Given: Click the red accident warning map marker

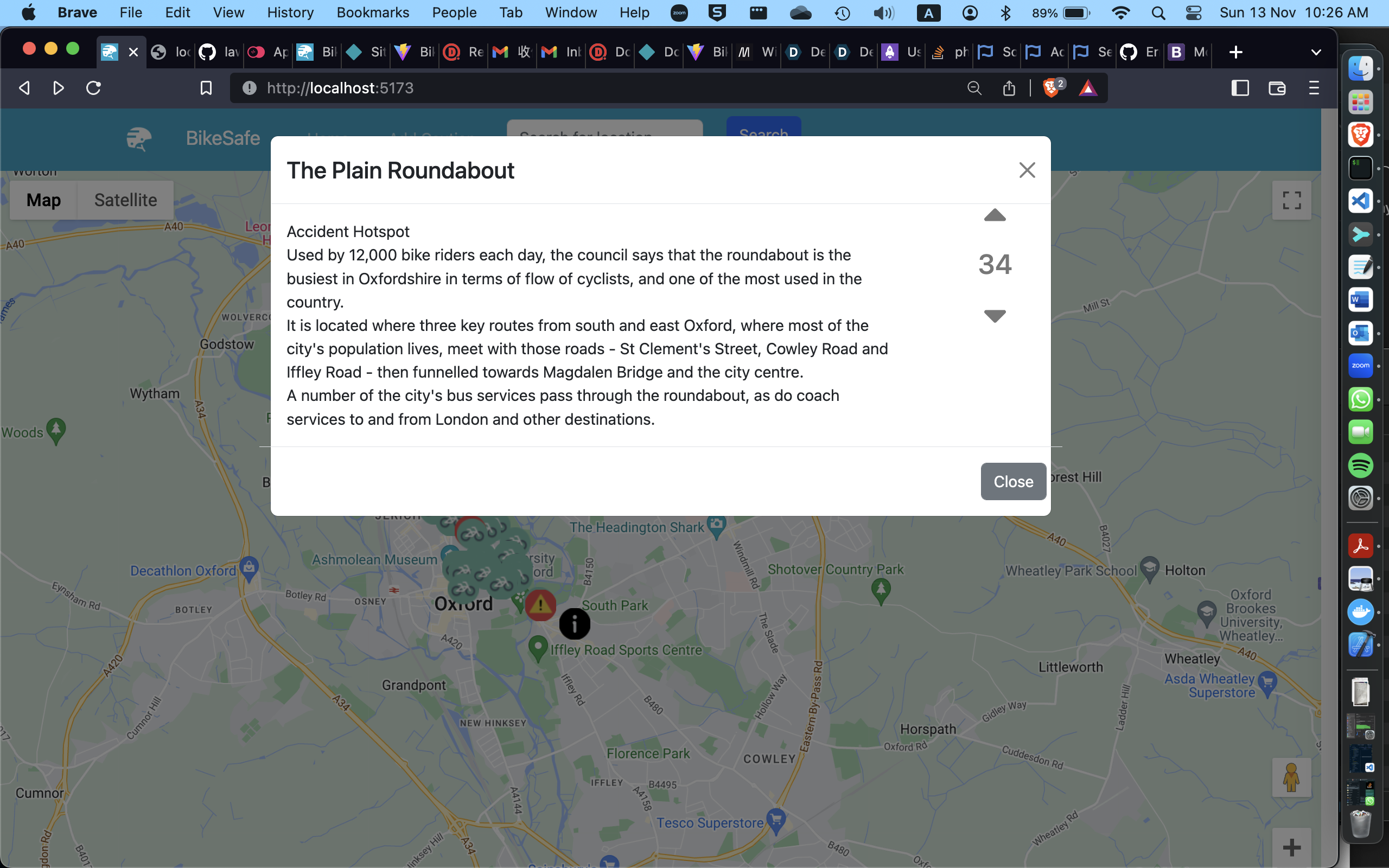Looking at the screenshot, I should click(540, 604).
